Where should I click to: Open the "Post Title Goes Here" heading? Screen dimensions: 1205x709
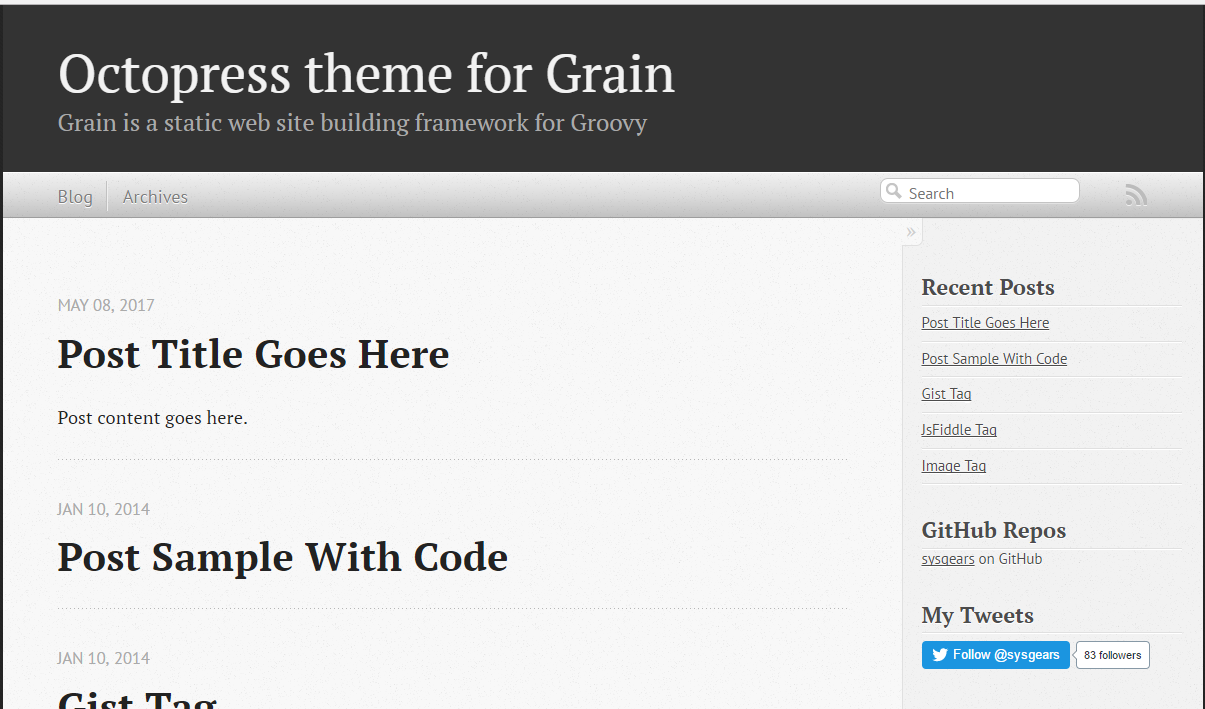pyautogui.click(x=253, y=354)
